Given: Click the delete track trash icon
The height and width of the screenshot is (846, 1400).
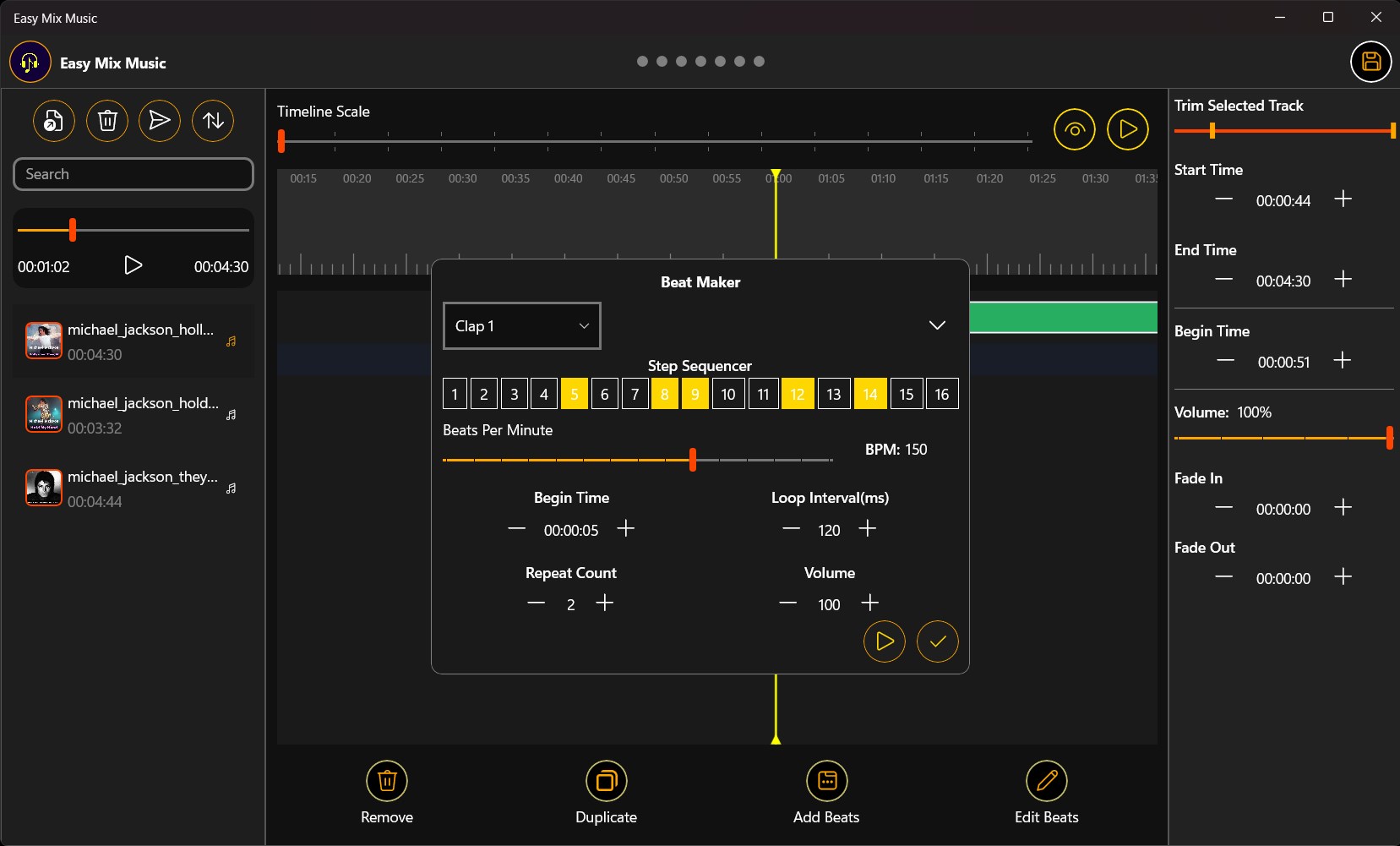Looking at the screenshot, I should [106, 121].
